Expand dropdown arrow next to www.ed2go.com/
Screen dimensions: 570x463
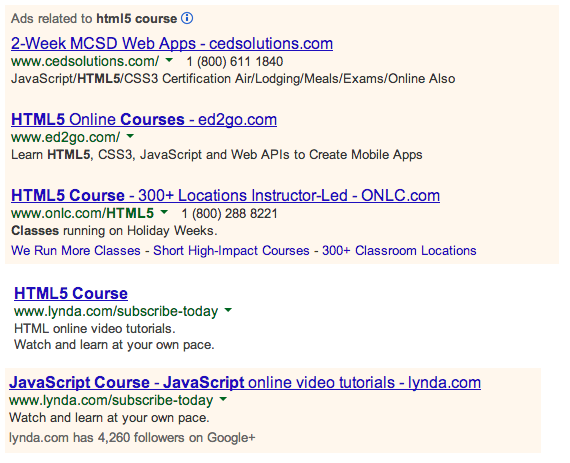coord(130,136)
